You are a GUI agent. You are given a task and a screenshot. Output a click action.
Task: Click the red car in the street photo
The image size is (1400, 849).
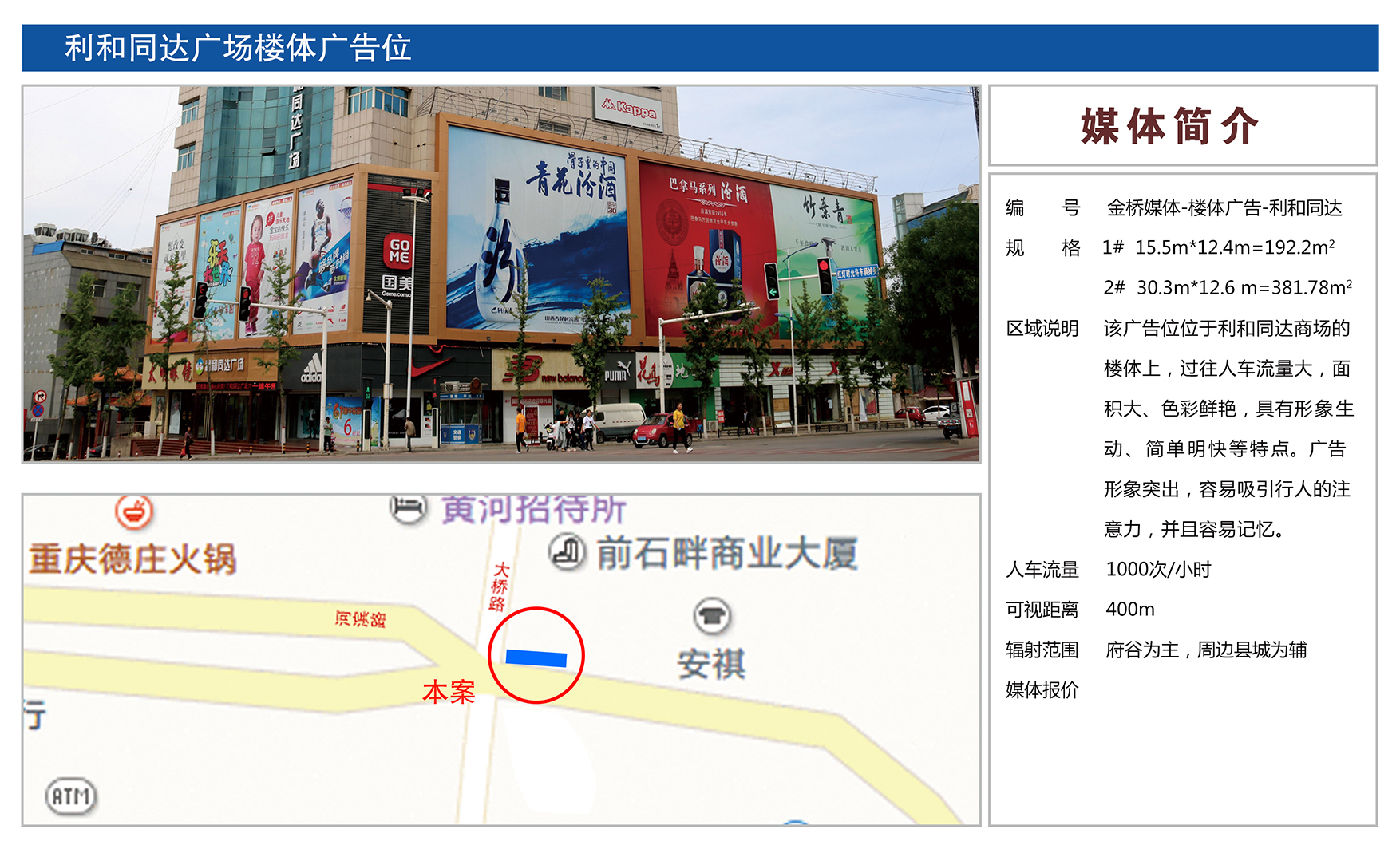[662, 432]
